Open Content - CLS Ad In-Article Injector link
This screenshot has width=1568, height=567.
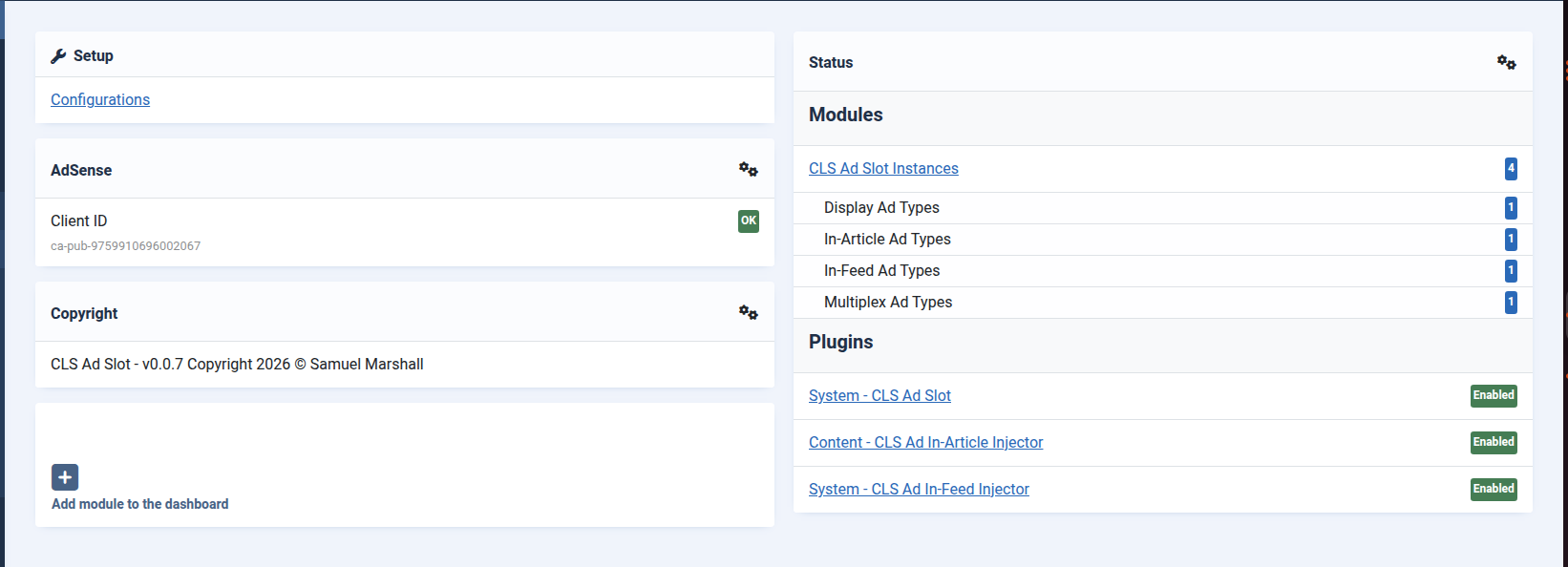pyautogui.click(x=925, y=442)
